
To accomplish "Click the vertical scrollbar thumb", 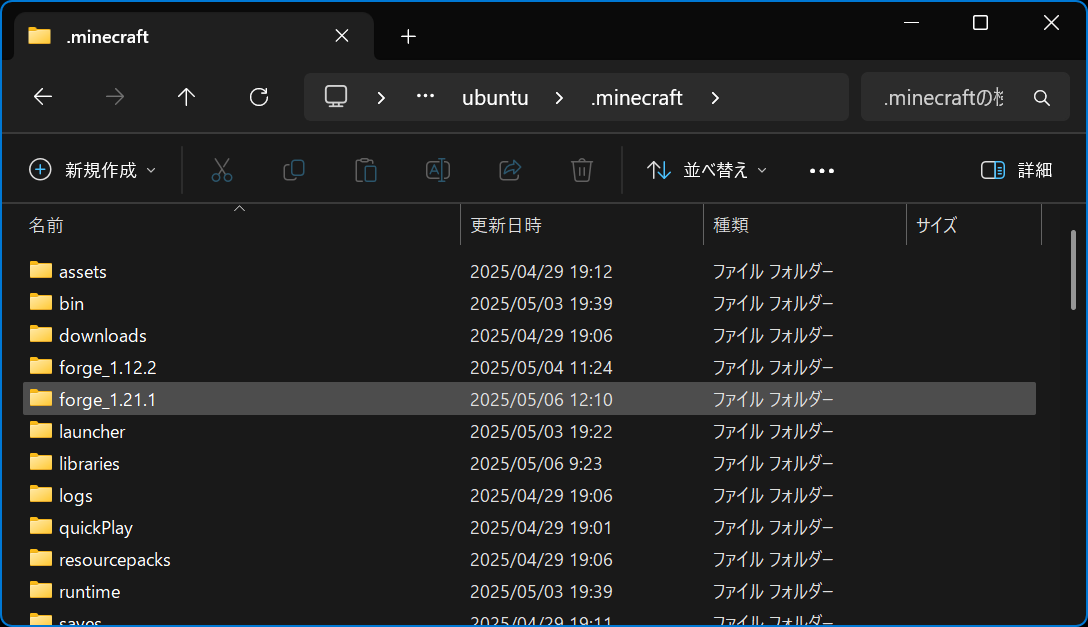I will pyautogui.click(x=1073, y=270).
